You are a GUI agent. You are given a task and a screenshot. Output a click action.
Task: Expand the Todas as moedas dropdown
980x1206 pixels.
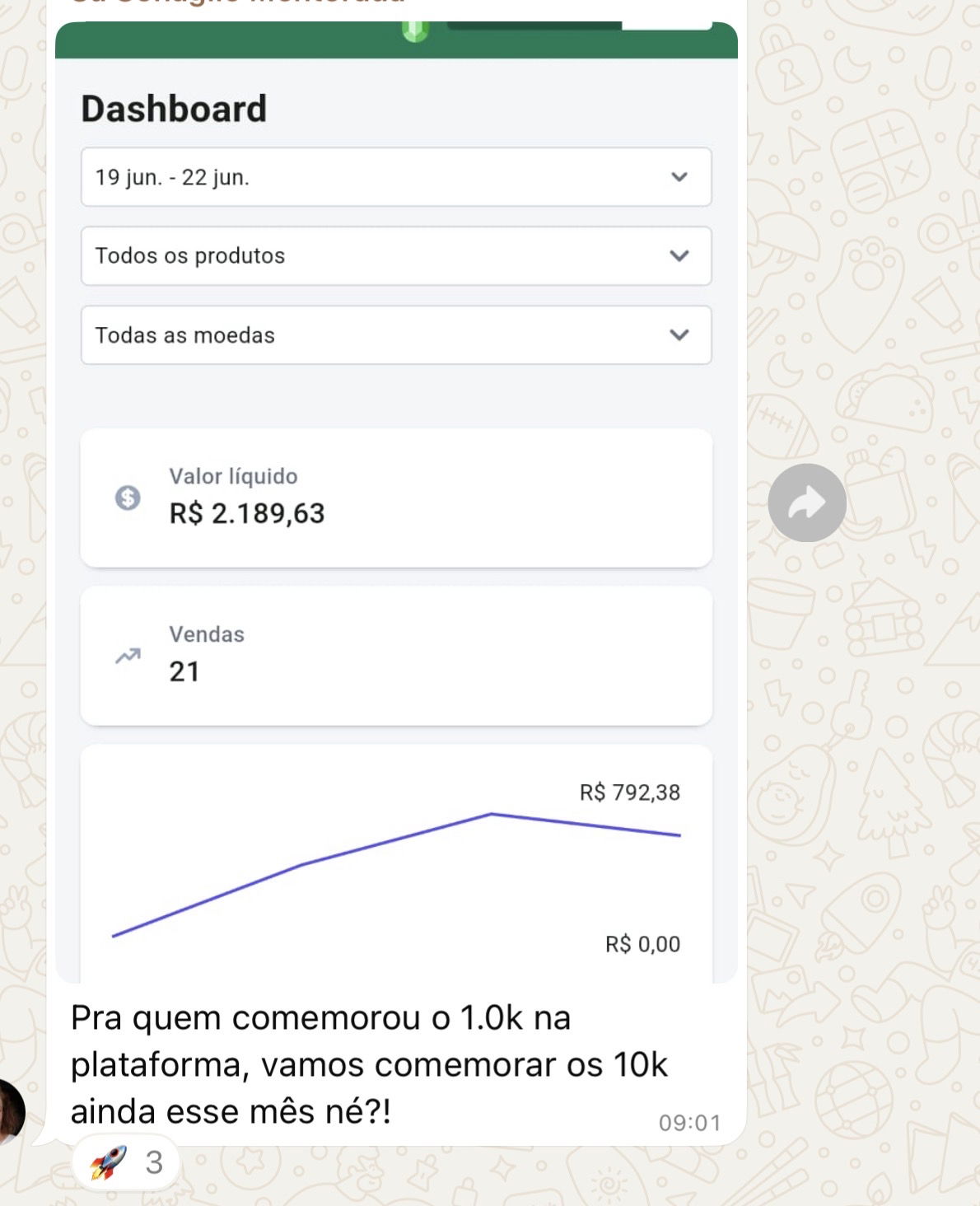pyautogui.click(x=396, y=335)
